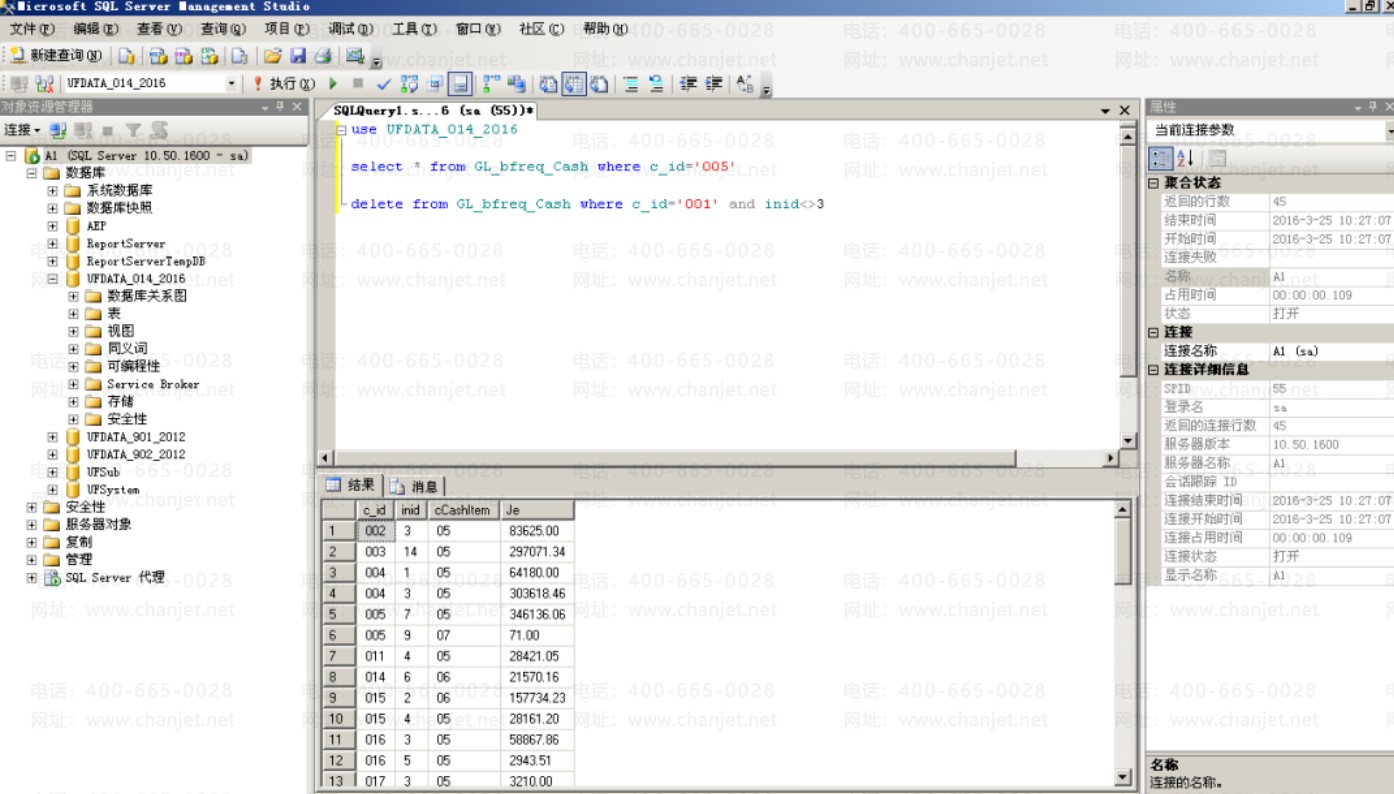The image size is (1394, 794).
Task: Click Comment out selected lines icon
Action: pos(631,84)
